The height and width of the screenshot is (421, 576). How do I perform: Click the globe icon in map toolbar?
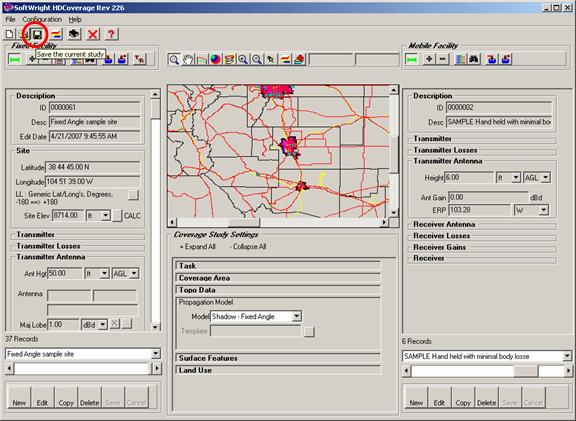(215, 59)
